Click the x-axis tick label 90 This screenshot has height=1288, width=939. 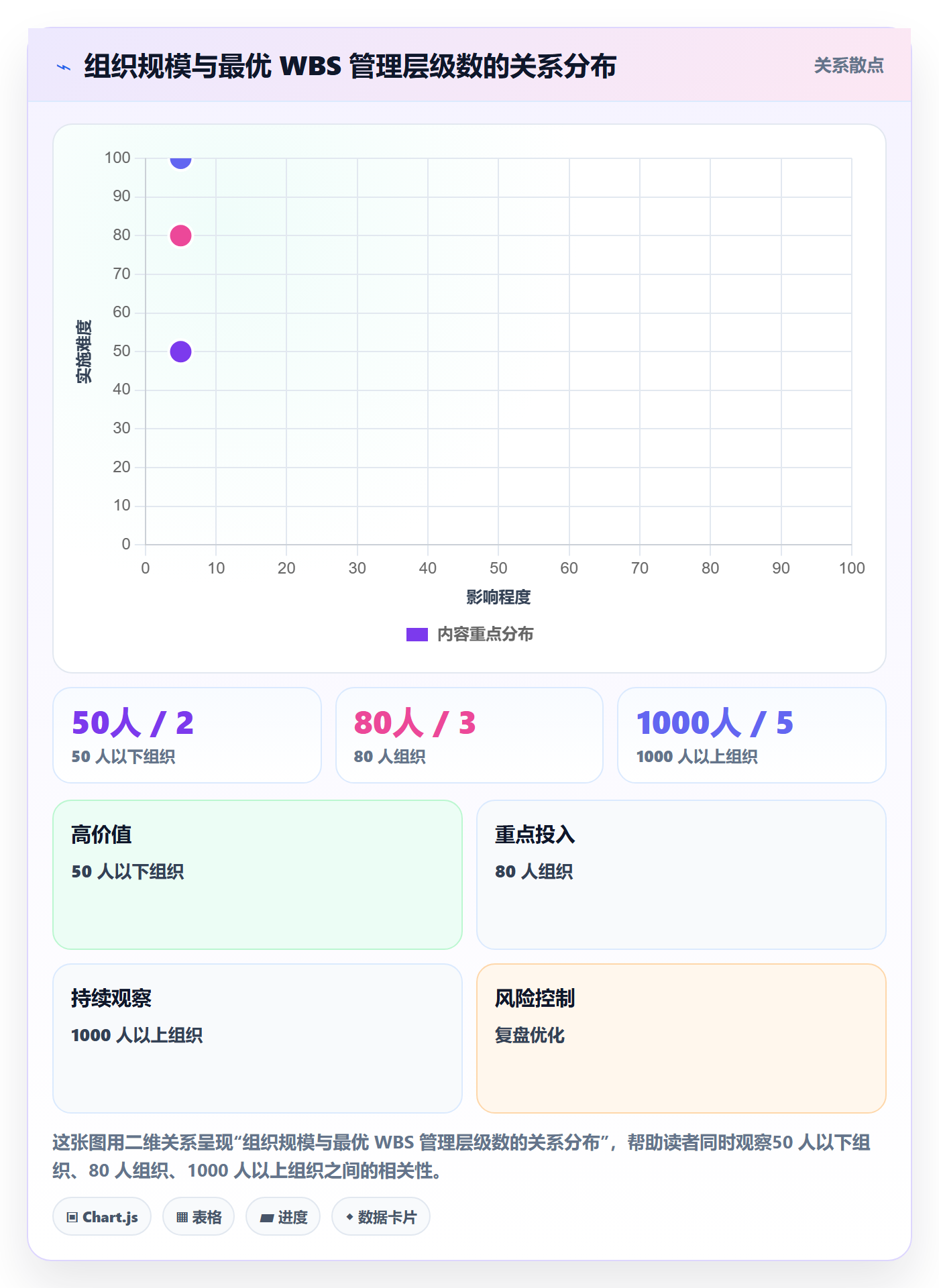pos(781,568)
